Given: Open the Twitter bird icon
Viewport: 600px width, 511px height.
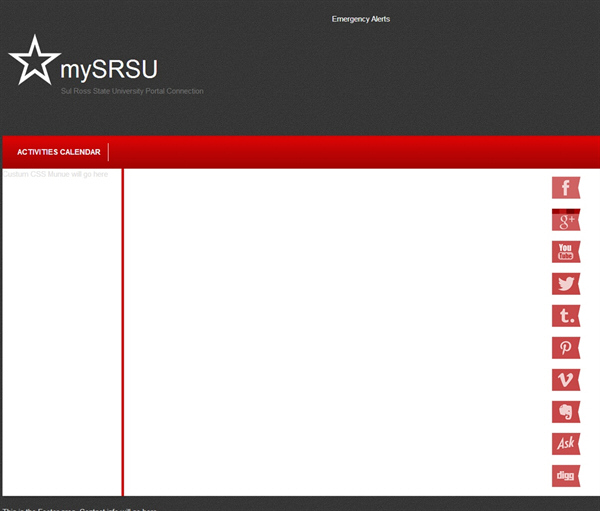Looking at the screenshot, I should coord(565,284).
